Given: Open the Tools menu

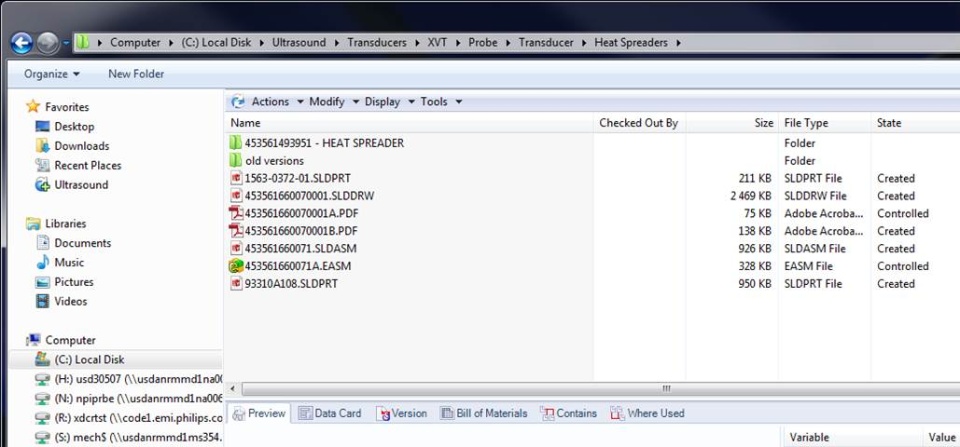Looking at the screenshot, I should point(441,102).
